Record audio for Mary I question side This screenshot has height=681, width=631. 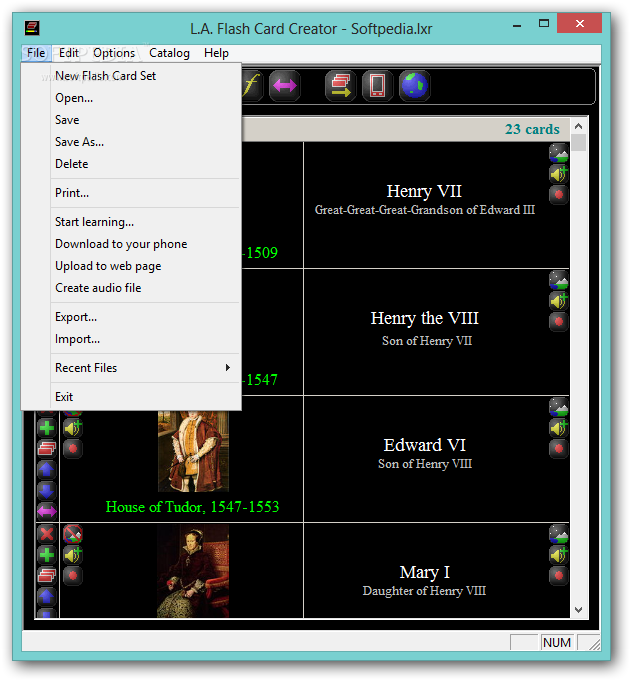[x=73, y=575]
